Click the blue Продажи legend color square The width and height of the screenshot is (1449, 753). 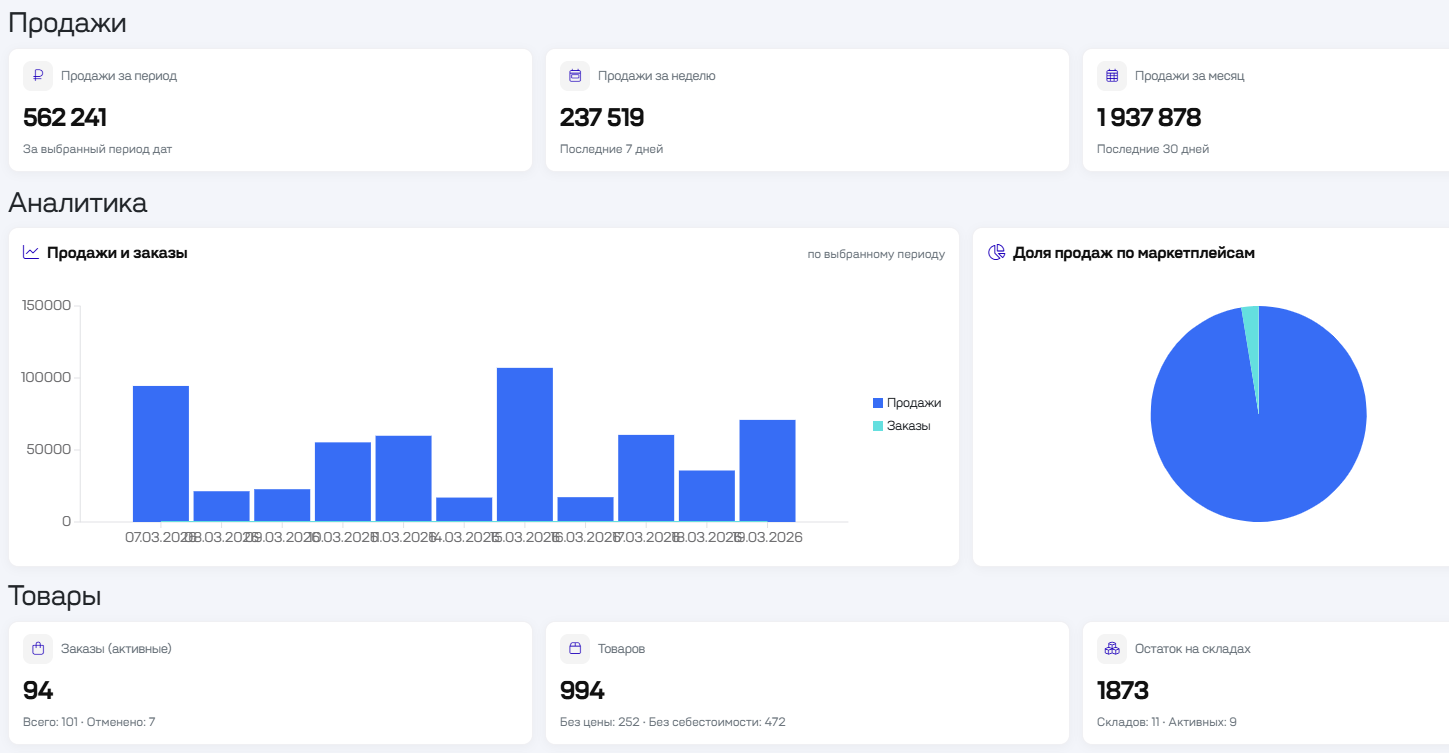[878, 403]
